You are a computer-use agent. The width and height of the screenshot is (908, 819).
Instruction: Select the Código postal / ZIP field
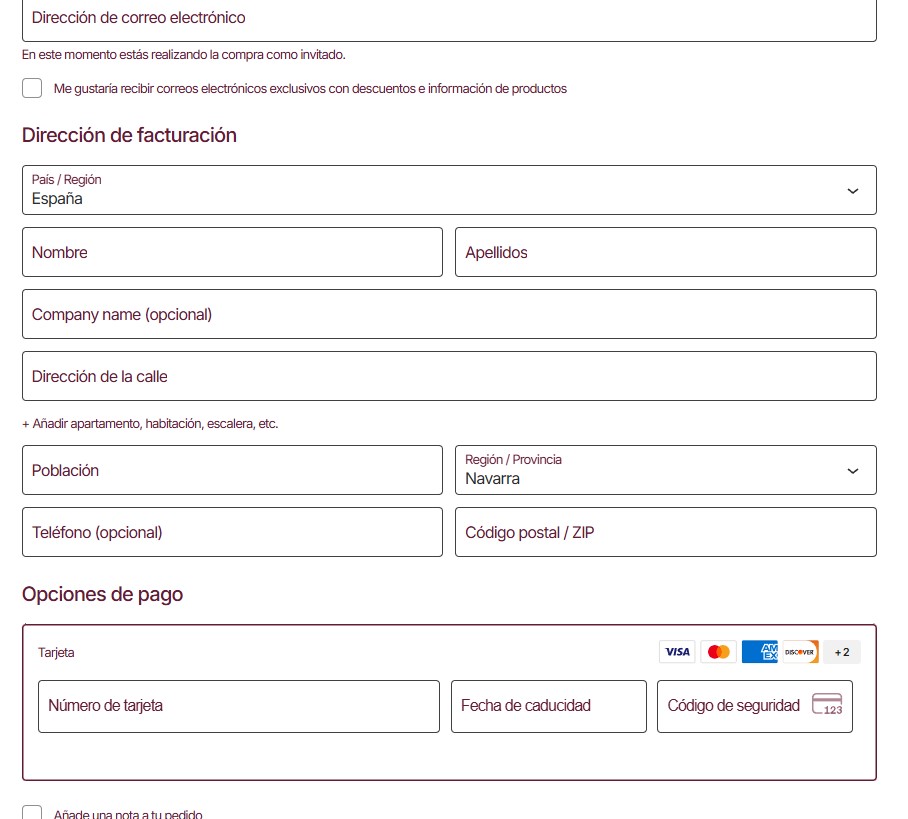click(x=665, y=532)
